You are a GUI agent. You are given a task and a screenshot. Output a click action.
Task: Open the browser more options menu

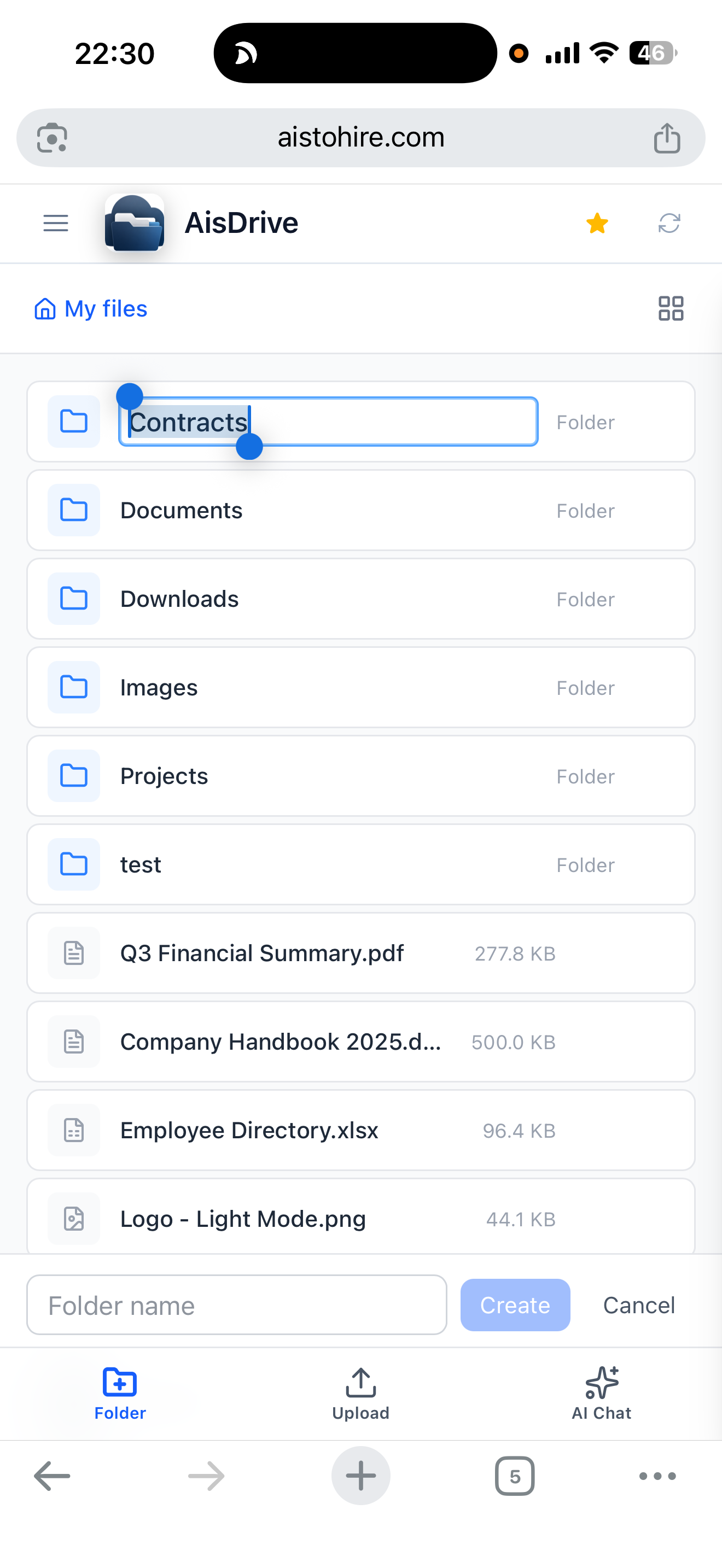(x=657, y=1476)
